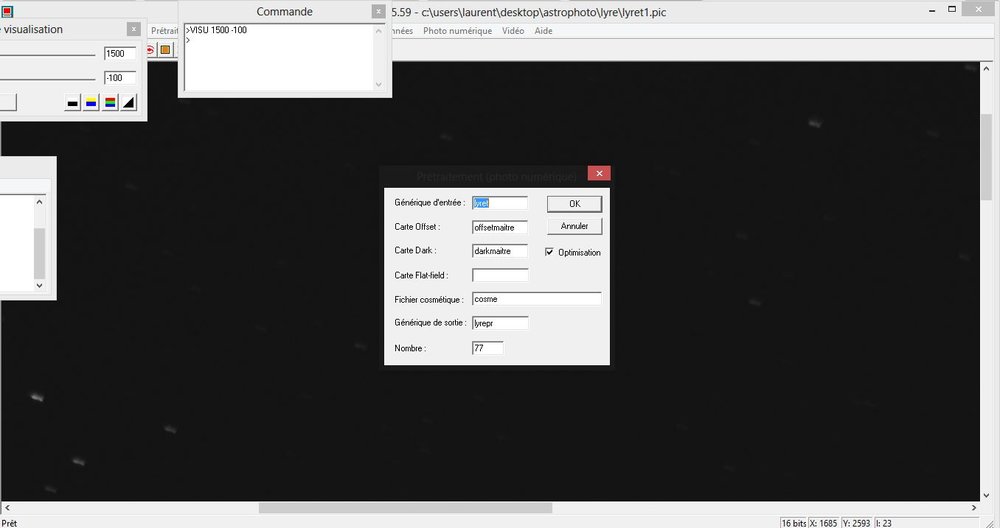
Task: Click the Carte Offset field
Action: [x=500, y=227]
